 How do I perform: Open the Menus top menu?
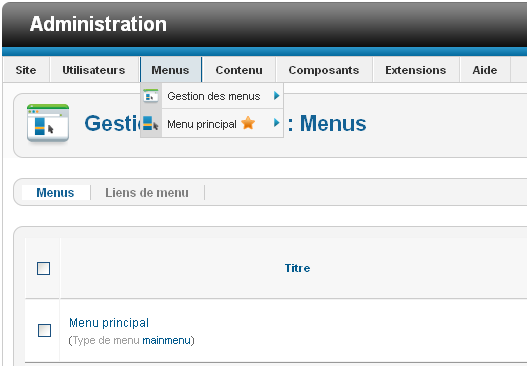click(x=170, y=70)
